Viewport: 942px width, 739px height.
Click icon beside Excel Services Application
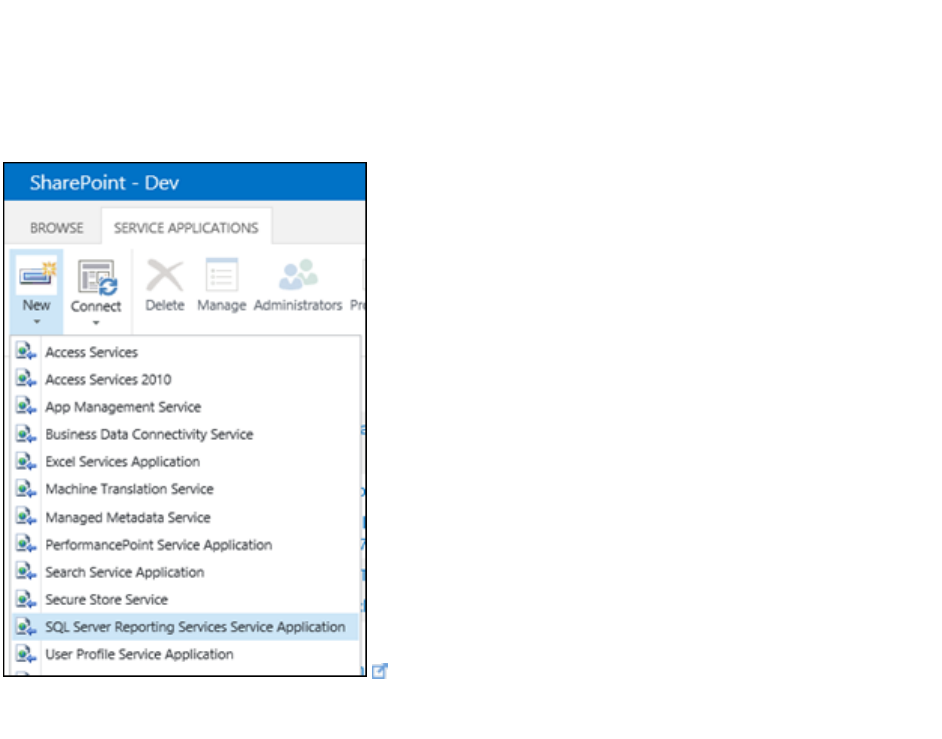click(26, 461)
